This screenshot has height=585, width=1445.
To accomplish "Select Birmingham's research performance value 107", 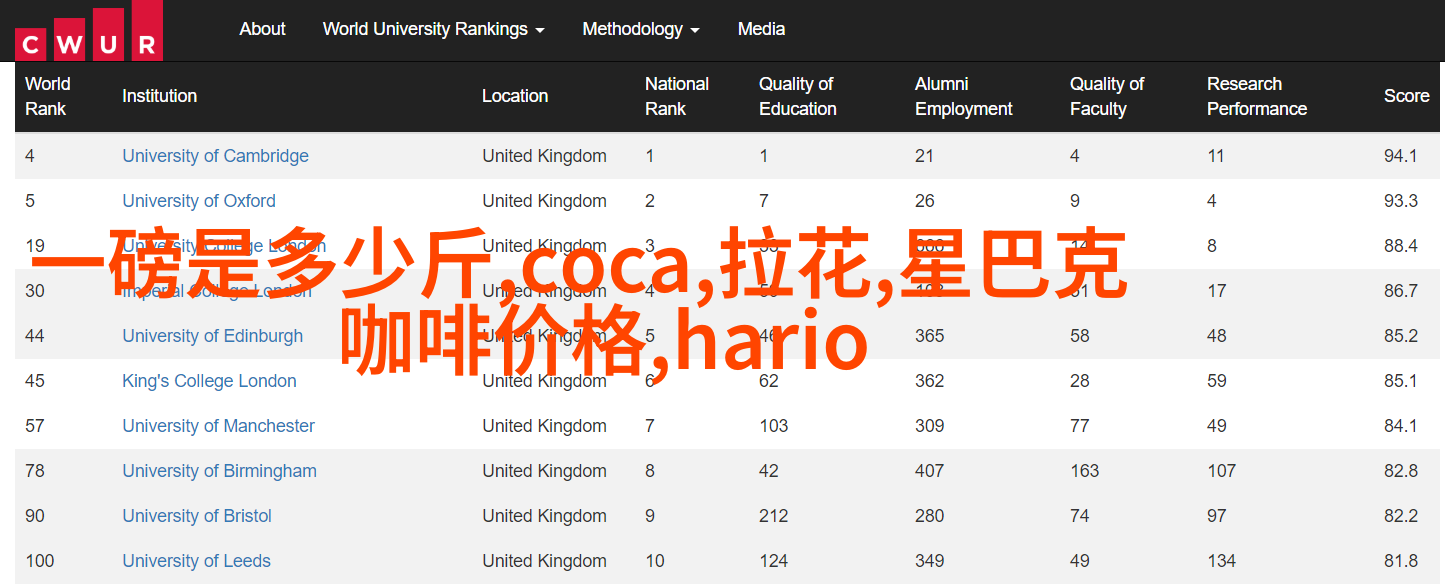I will (x=1222, y=471).
